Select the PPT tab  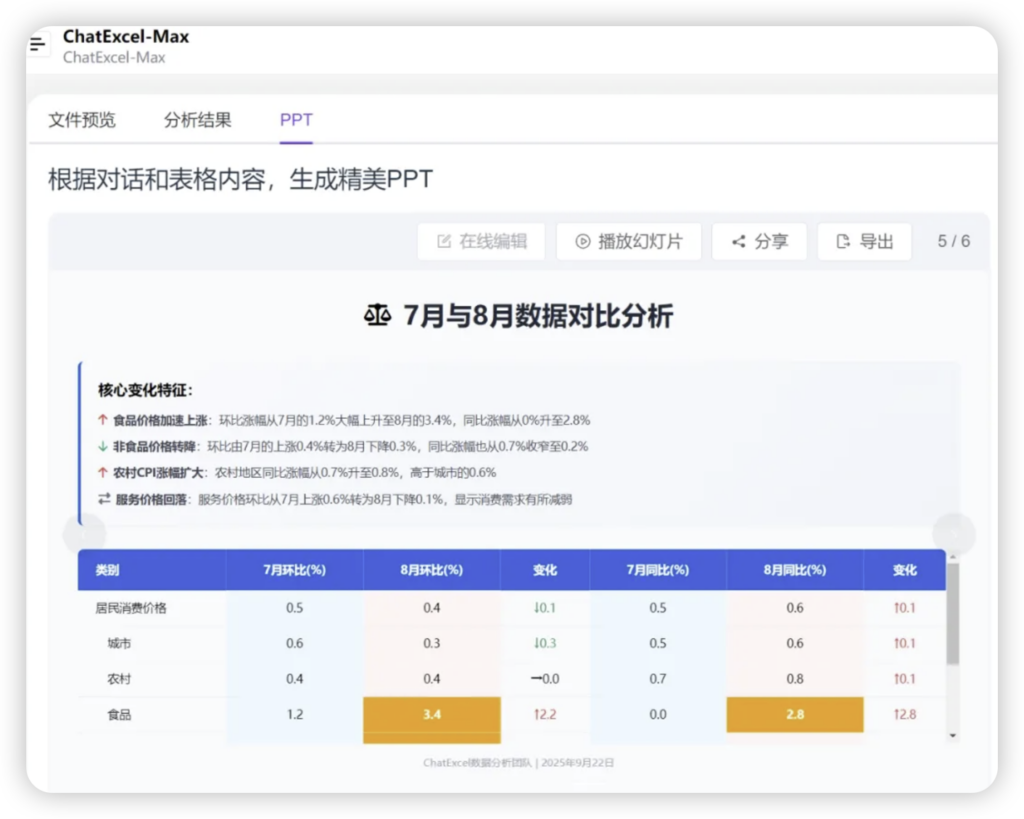(296, 120)
